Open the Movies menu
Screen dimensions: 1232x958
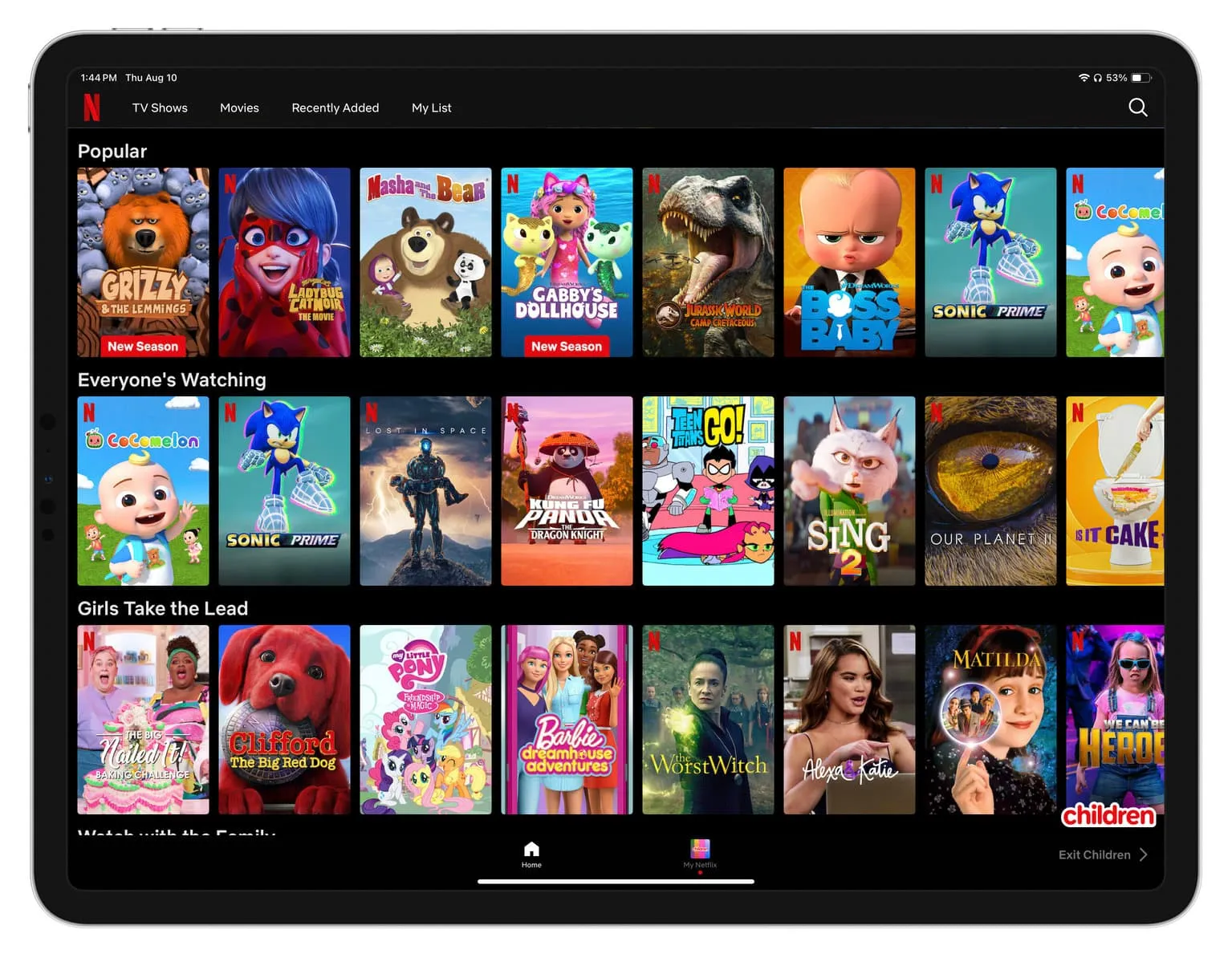(239, 108)
